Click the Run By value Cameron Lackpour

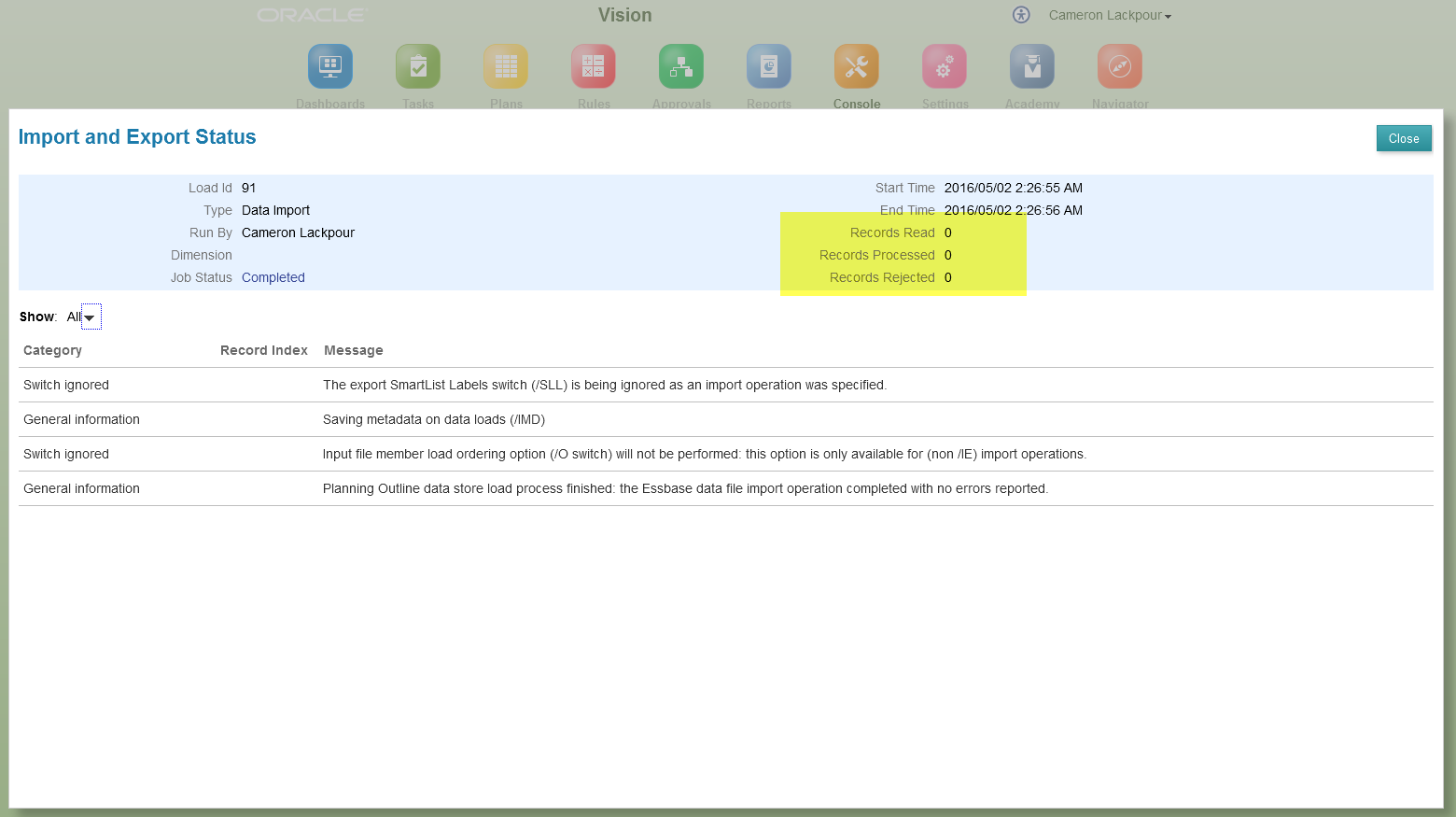pos(298,232)
